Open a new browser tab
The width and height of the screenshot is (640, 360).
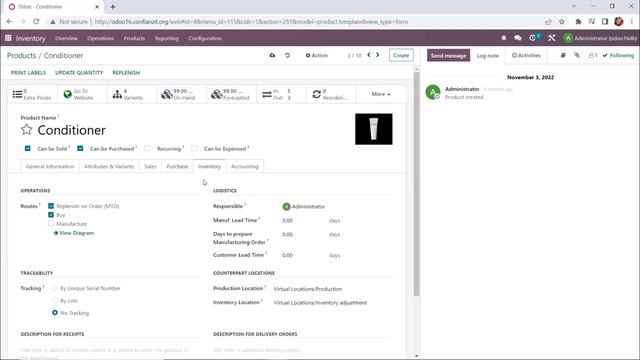click(x=113, y=7)
